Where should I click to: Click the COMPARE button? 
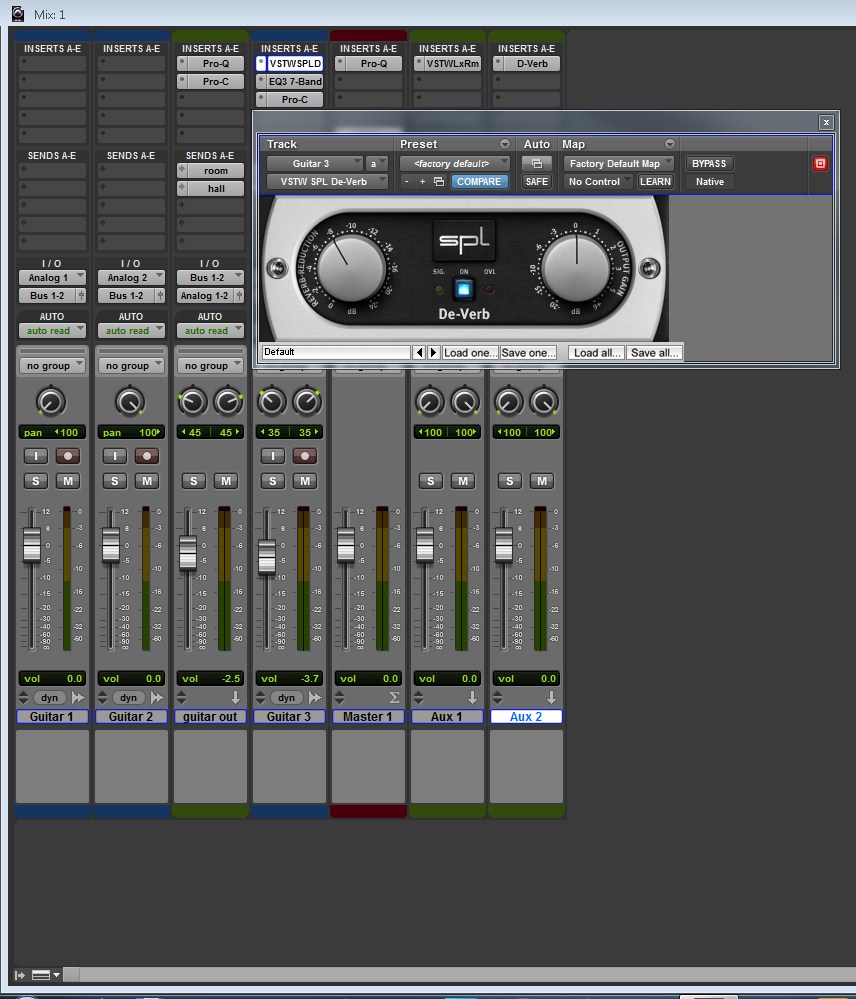click(x=479, y=182)
